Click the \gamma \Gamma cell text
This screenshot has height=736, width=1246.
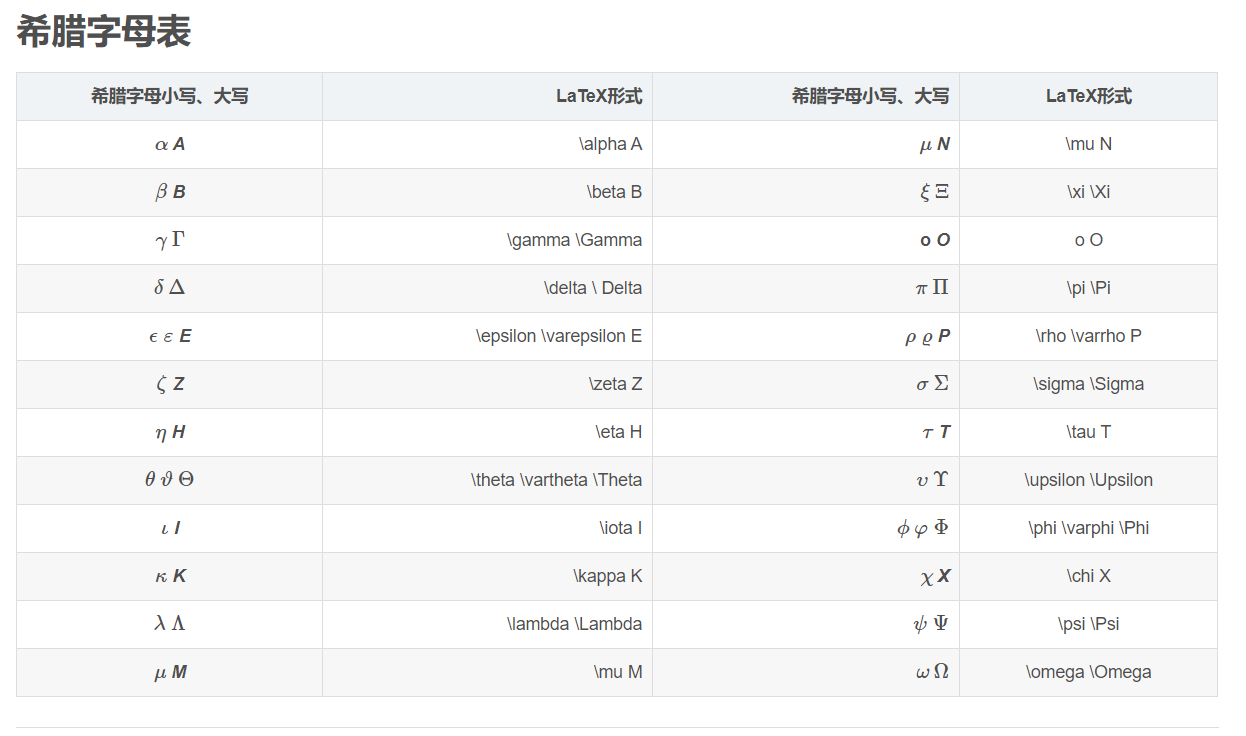tap(575, 240)
